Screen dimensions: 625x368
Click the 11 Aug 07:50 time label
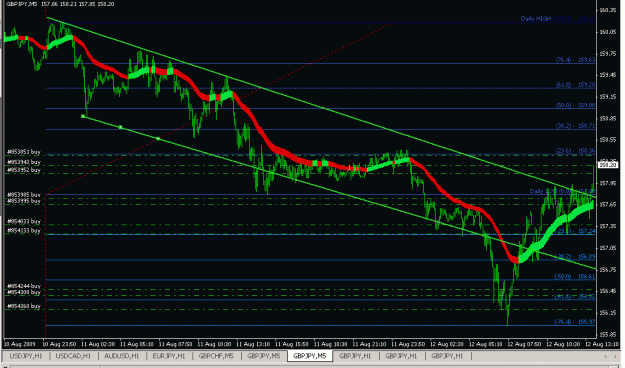(x=175, y=344)
